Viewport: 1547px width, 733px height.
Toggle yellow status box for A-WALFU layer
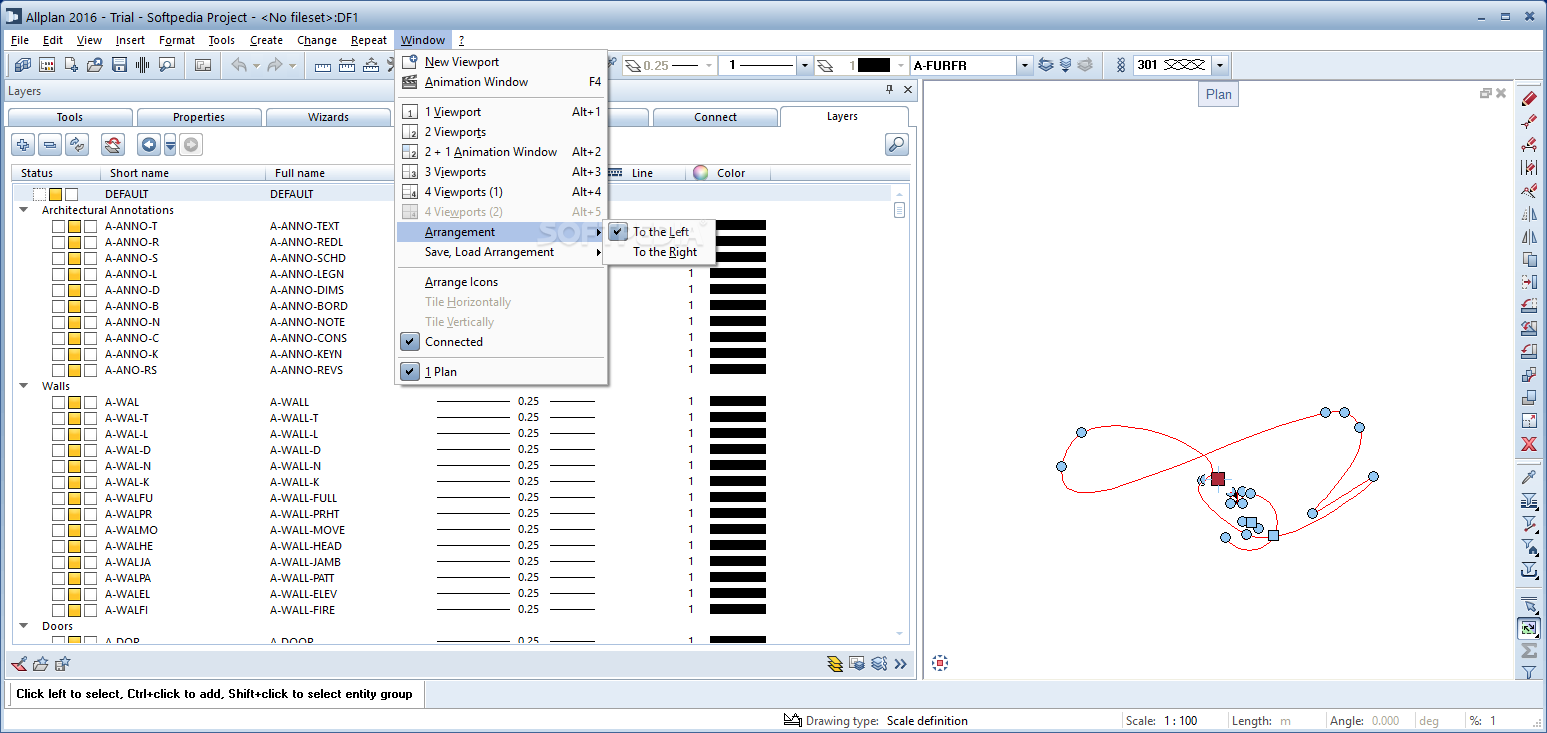click(75, 498)
